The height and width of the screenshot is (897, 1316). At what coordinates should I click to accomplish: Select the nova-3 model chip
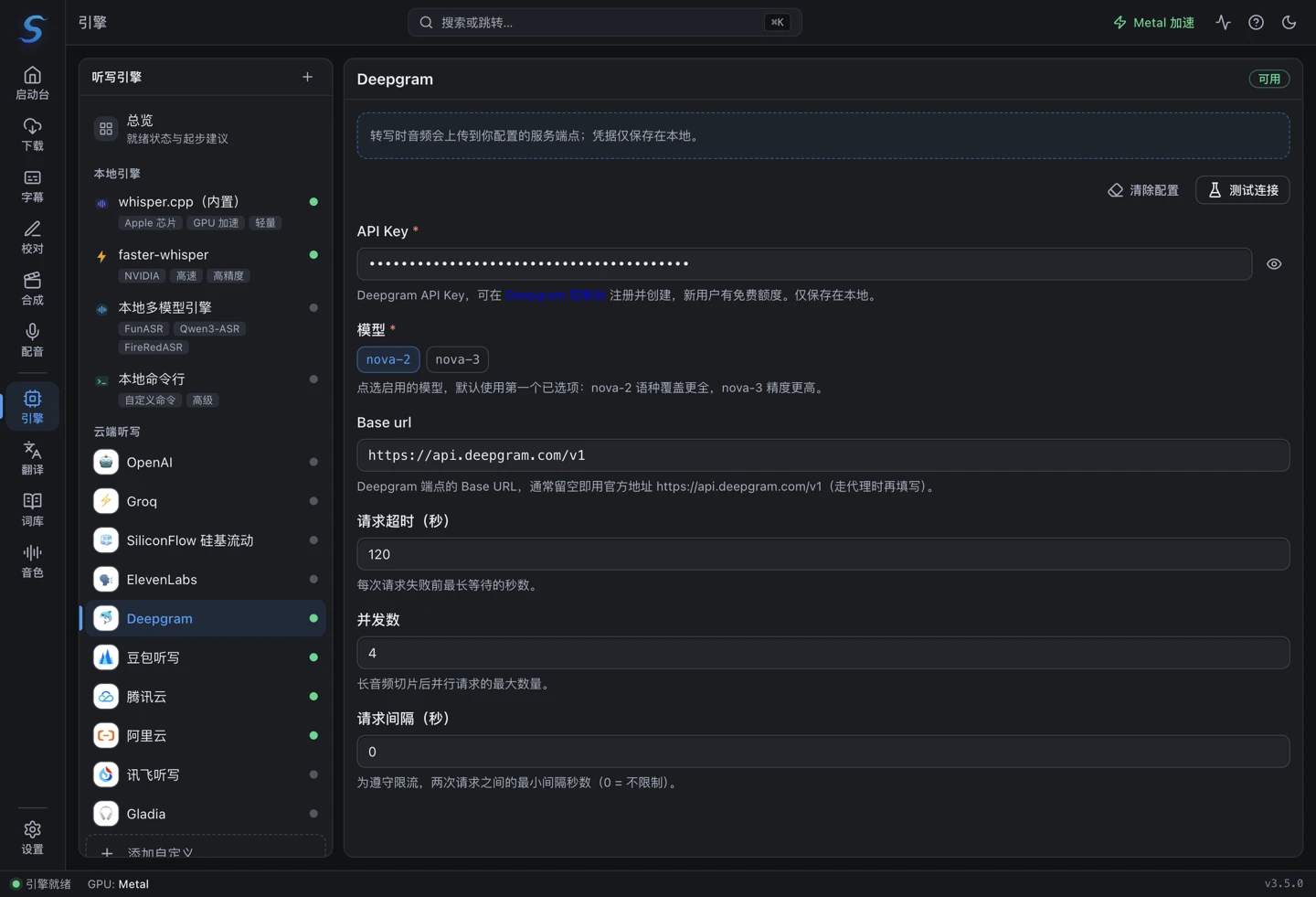pos(457,359)
